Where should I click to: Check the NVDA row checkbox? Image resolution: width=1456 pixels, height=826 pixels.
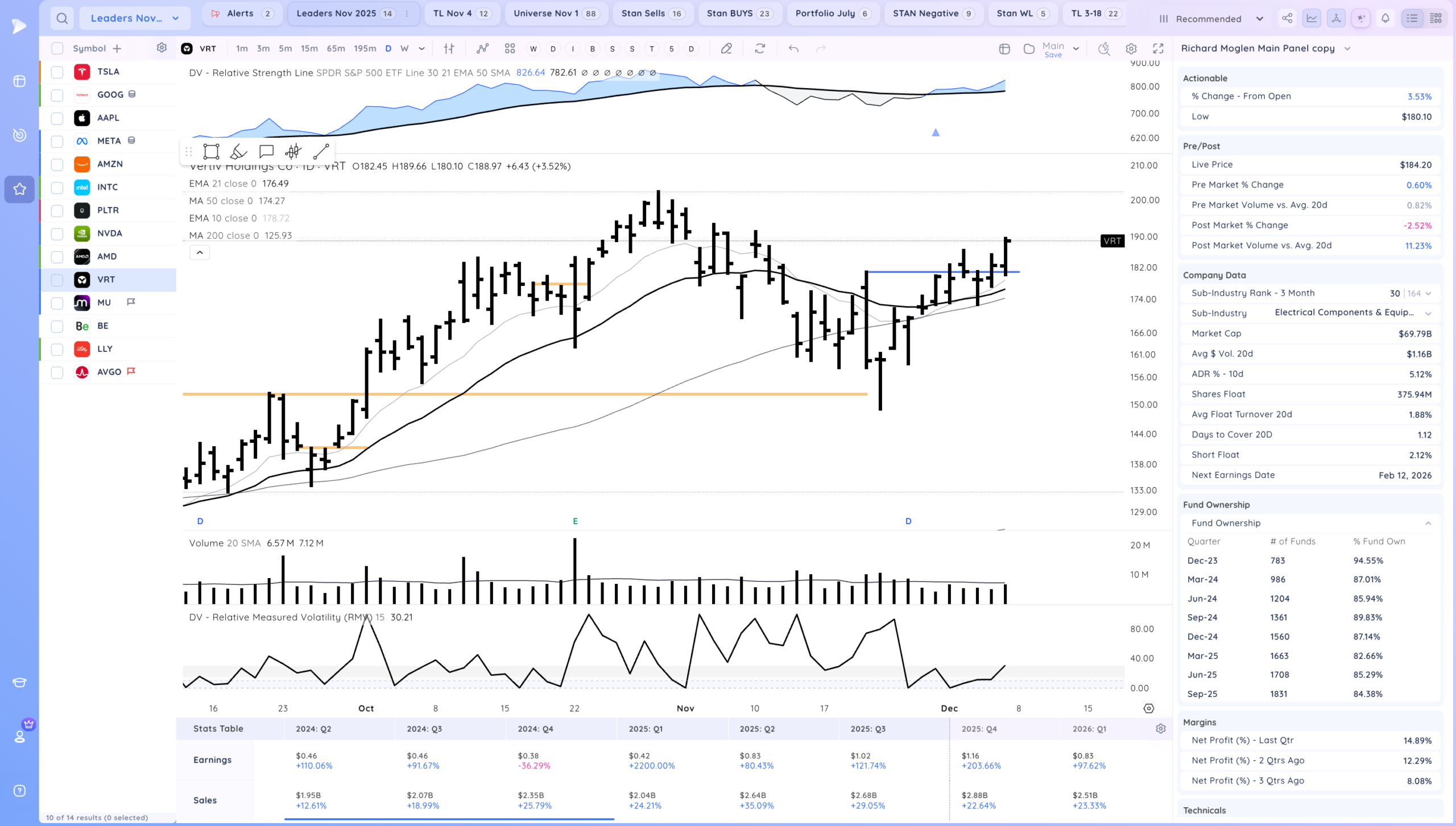(x=57, y=234)
